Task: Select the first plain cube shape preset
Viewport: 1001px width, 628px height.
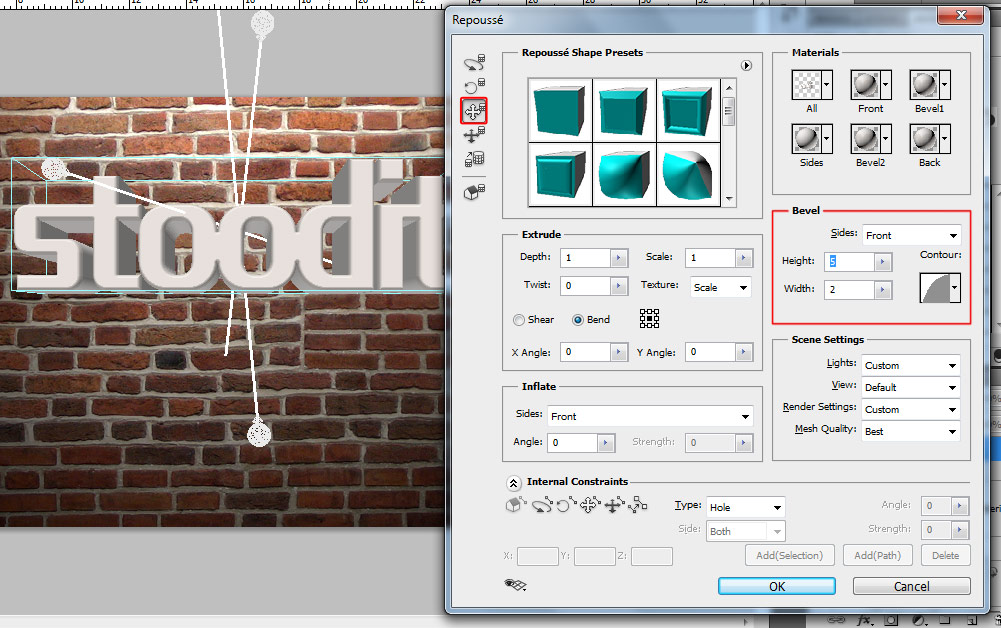Action: (x=560, y=110)
